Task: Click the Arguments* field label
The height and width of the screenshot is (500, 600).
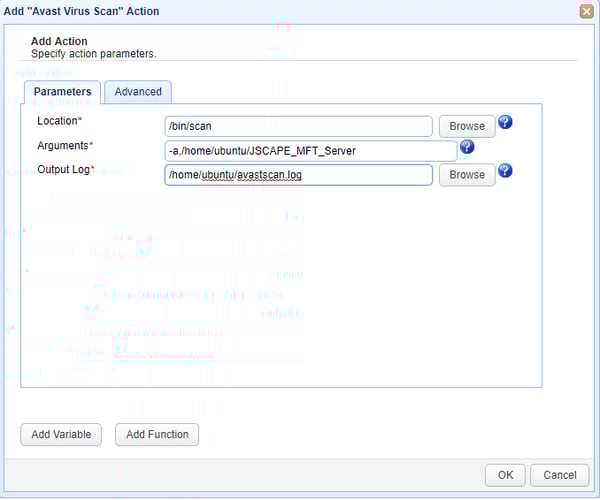Action: coord(65,146)
